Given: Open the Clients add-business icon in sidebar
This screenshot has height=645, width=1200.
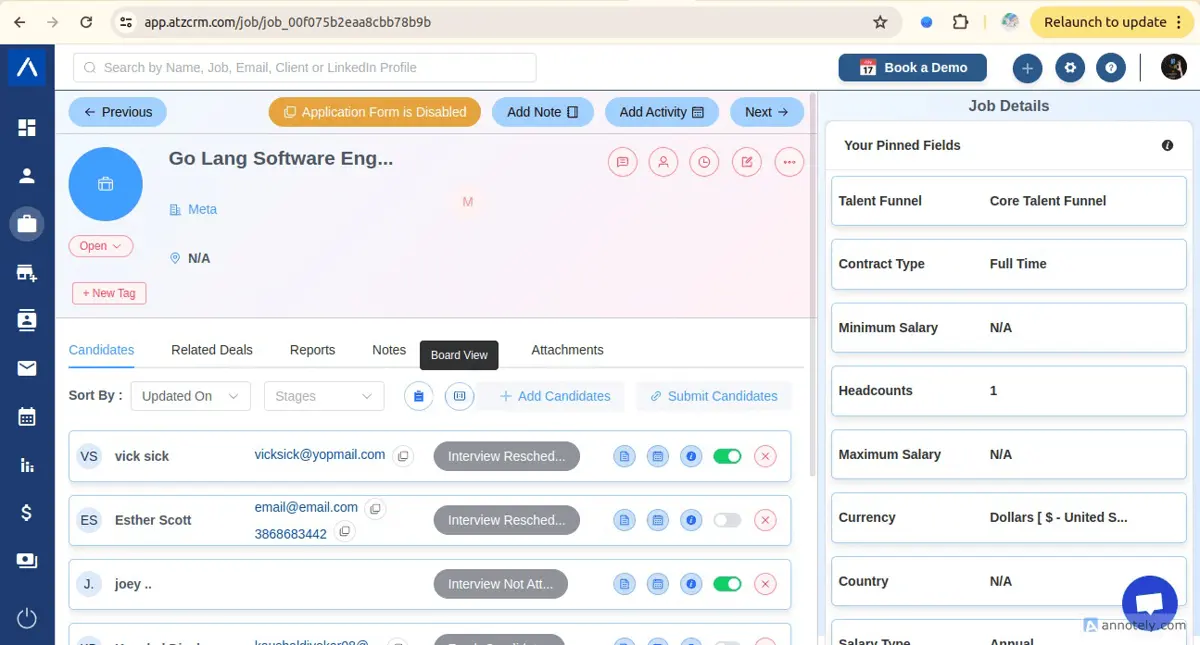Looking at the screenshot, I should pos(27,273).
